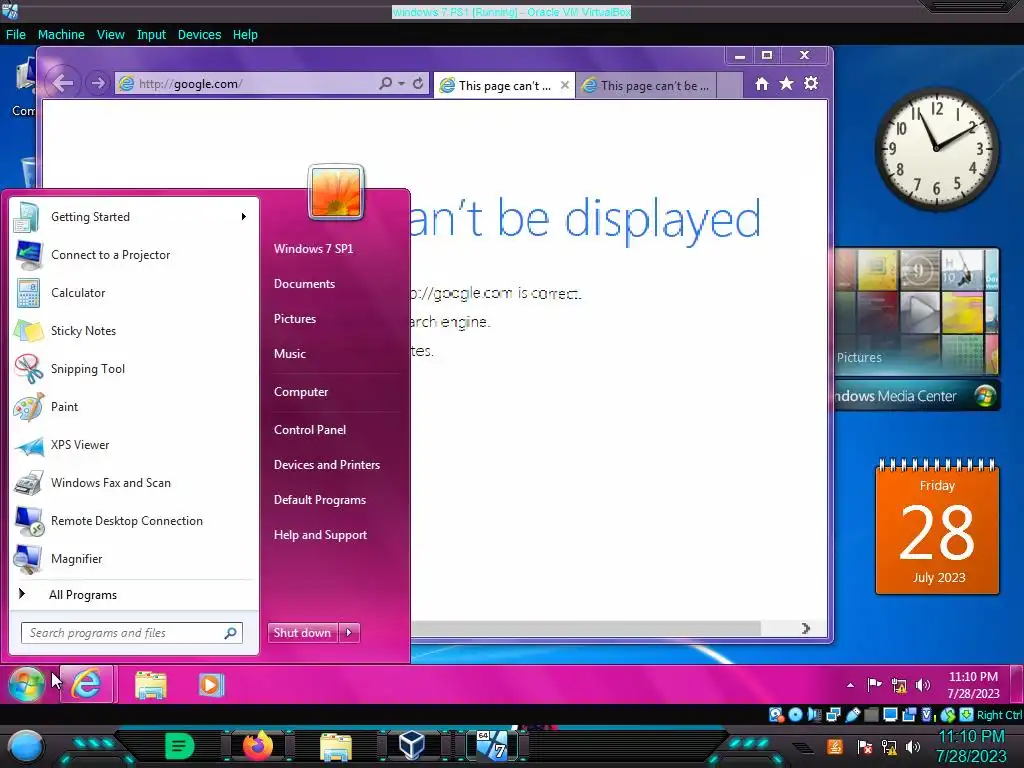Image resolution: width=1024 pixels, height=768 pixels.
Task: Open Windows 7 SP1 user folder
Action: coord(313,249)
